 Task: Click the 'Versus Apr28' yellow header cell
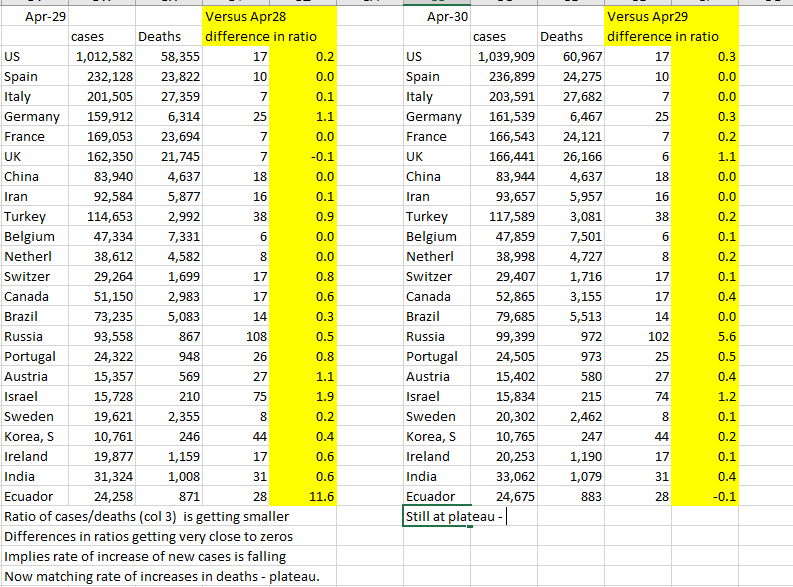click(x=269, y=17)
